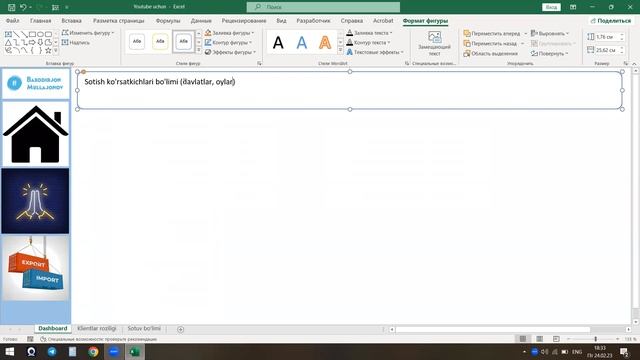
Task: Click inside the Sotish ko'rsatkichlari text box
Action: 350,90
